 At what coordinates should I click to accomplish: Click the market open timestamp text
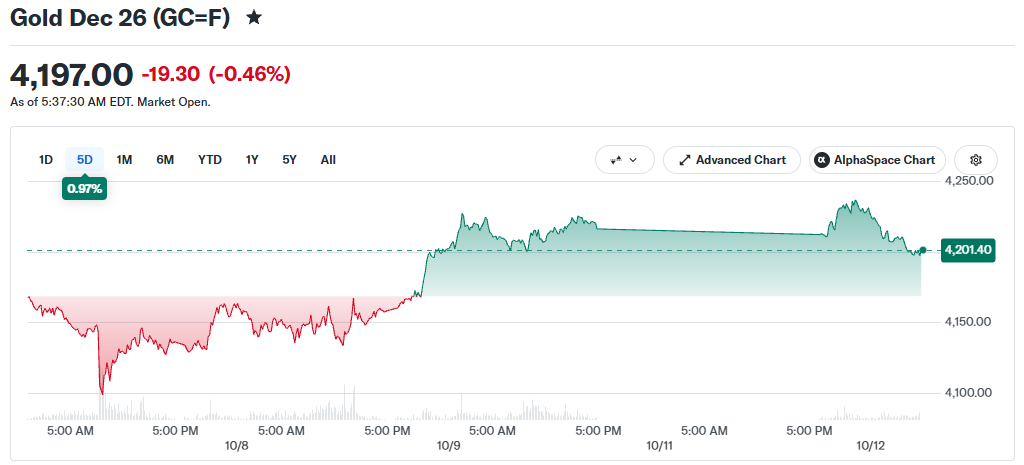coord(110,103)
